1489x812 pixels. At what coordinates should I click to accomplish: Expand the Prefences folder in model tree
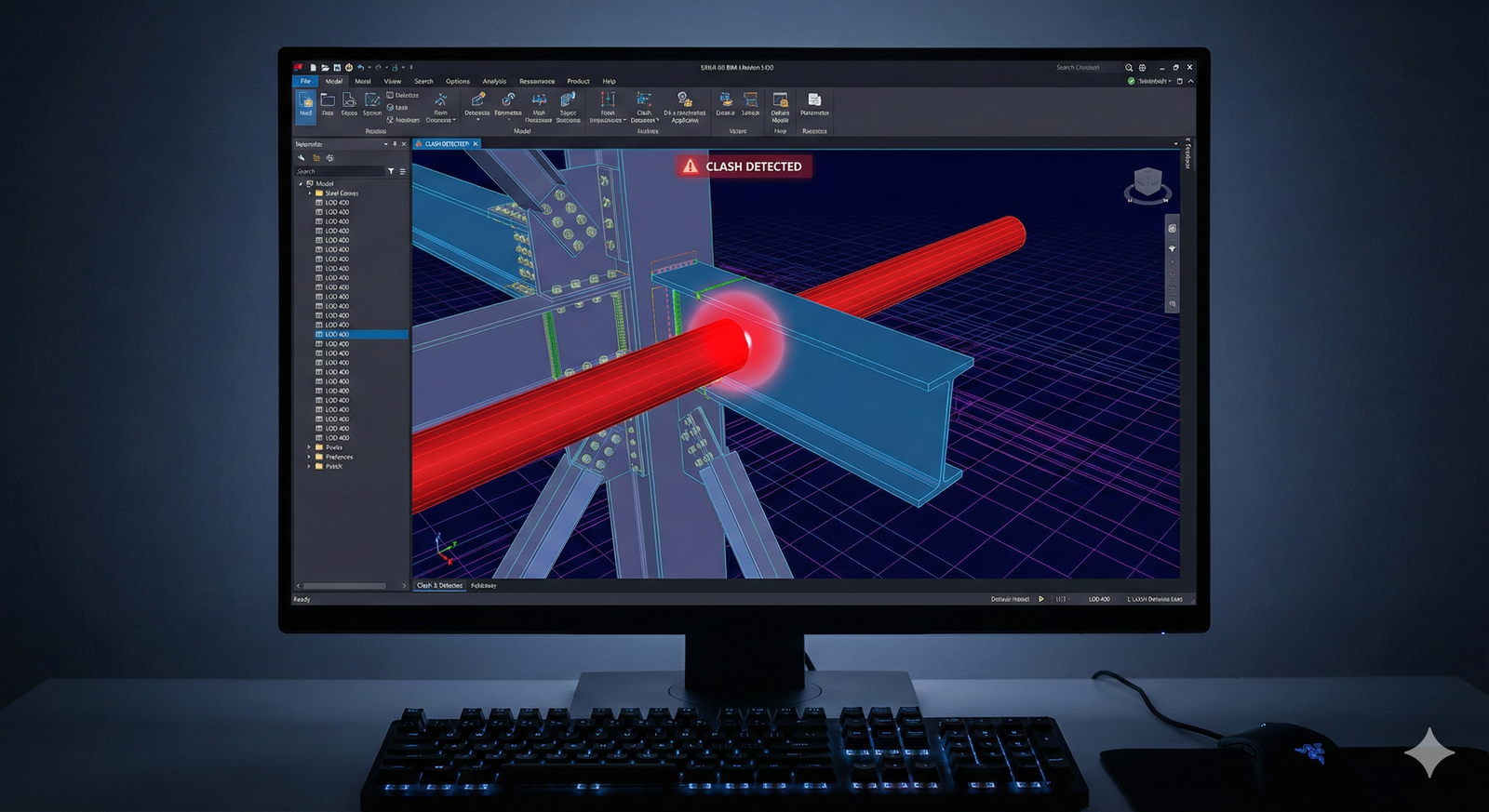click(309, 457)
